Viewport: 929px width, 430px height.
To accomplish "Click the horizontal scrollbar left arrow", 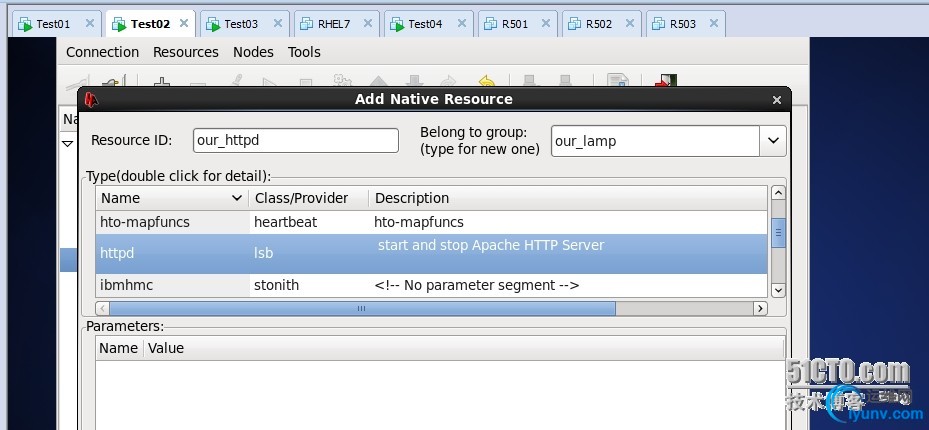I will [x=102, y=309].
